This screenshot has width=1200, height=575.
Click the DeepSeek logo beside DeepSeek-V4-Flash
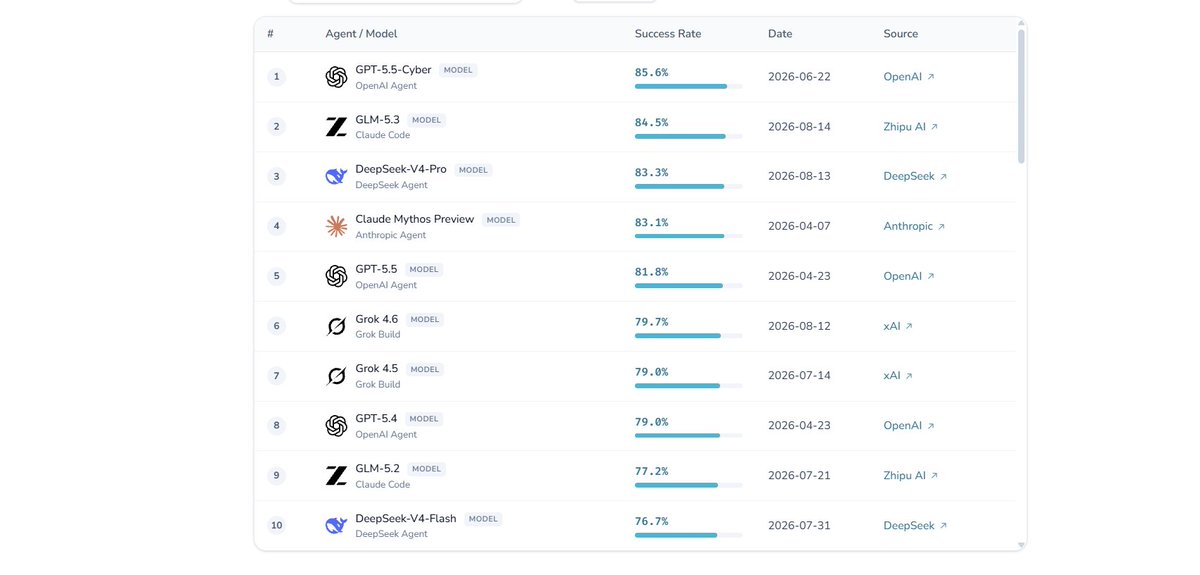pyautogui.click(x=336, y=526)
